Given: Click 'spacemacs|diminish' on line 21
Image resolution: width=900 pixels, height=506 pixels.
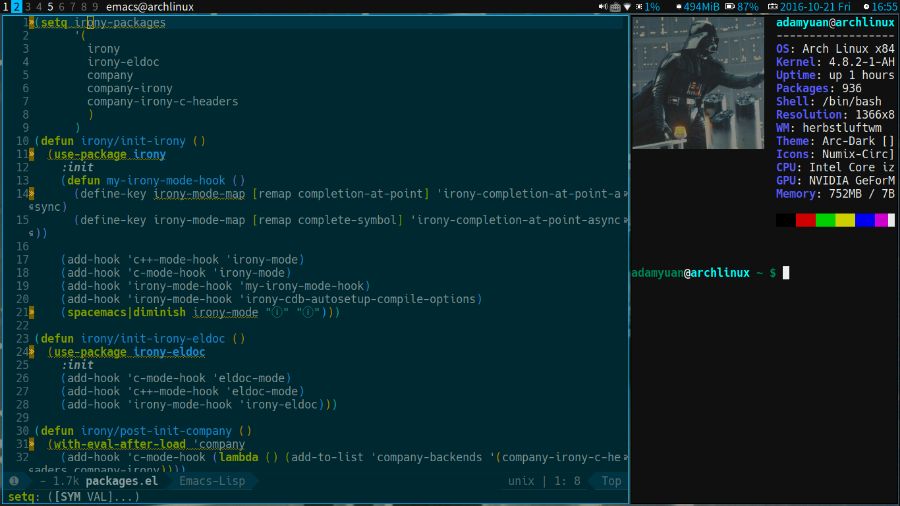Looking at the screenshot, I should pos(126,313).
